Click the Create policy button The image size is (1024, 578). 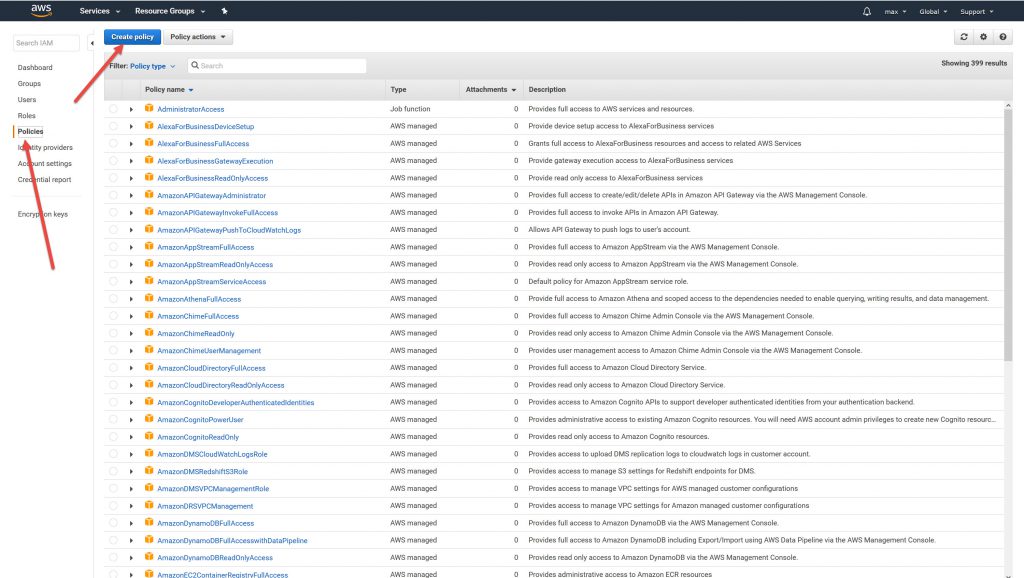[x=132, y=37]
